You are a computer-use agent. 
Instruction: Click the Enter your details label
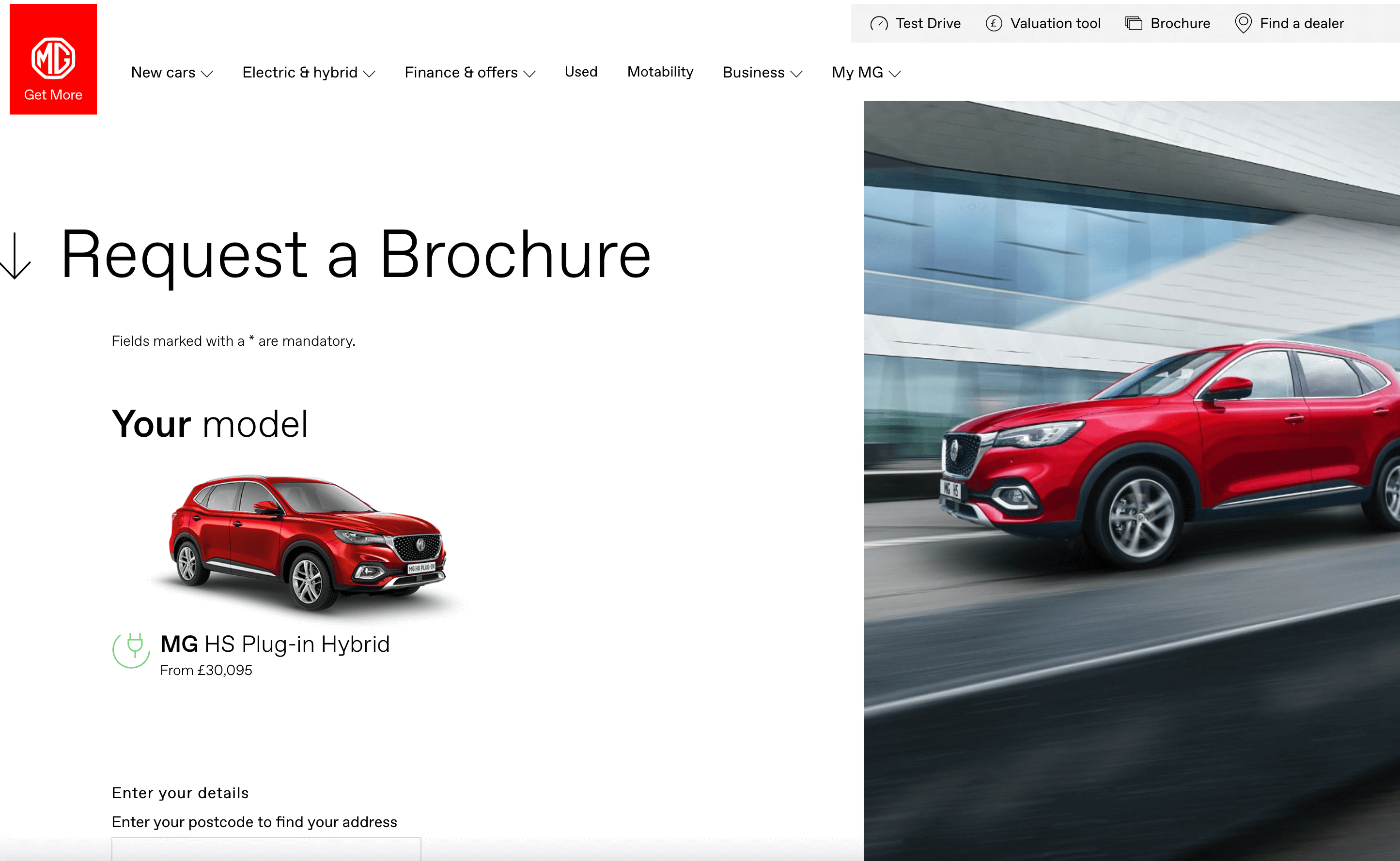coord(180,793)
